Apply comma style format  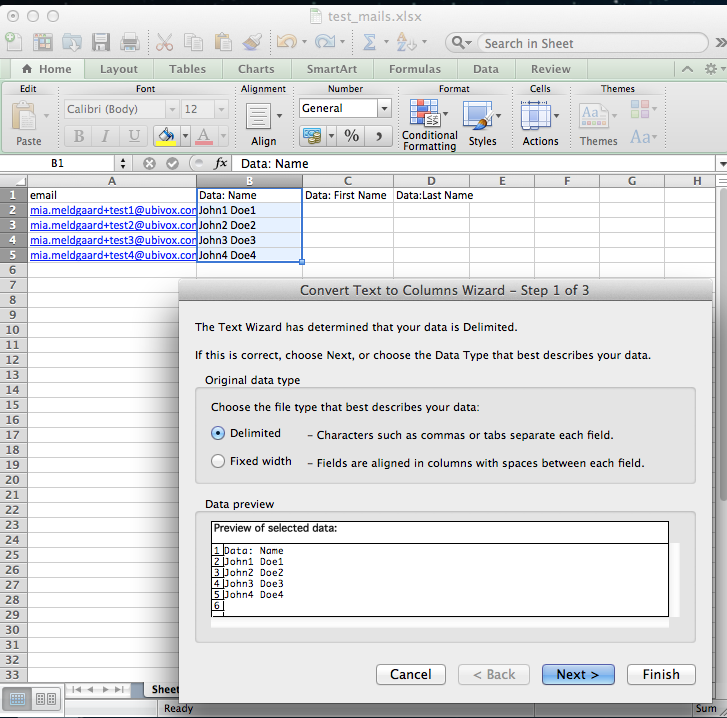click(x=379, y=136)
